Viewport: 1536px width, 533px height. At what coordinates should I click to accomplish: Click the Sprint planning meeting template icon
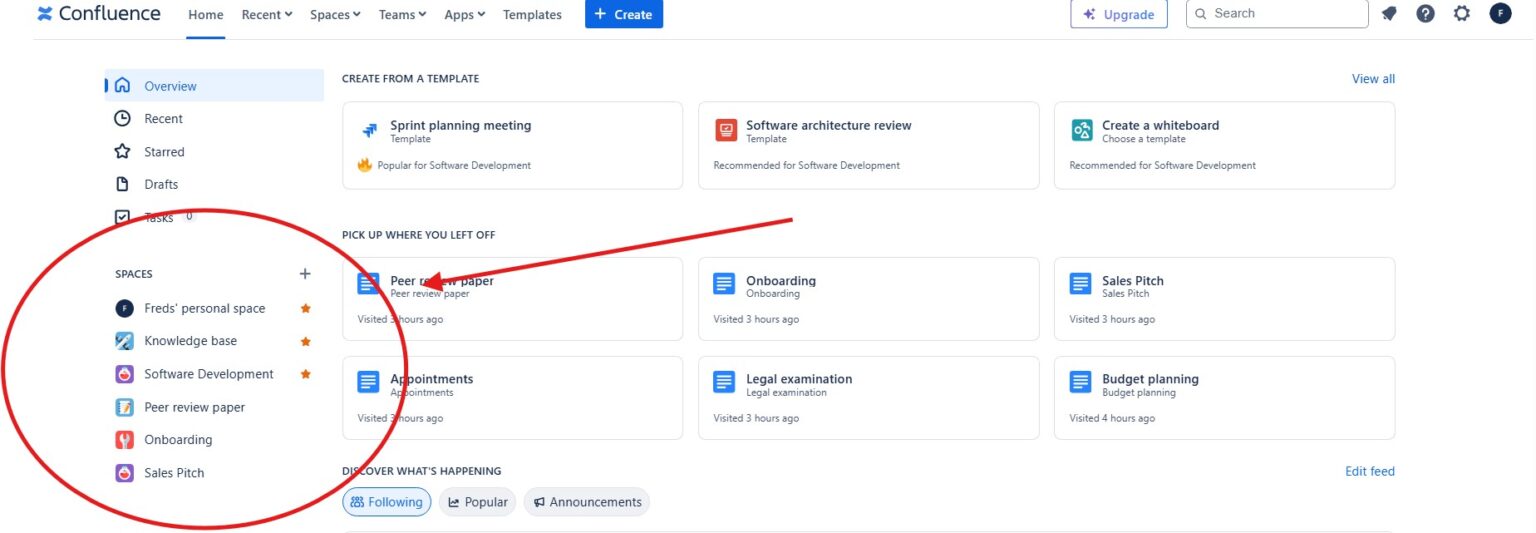(x=369, y=130)
